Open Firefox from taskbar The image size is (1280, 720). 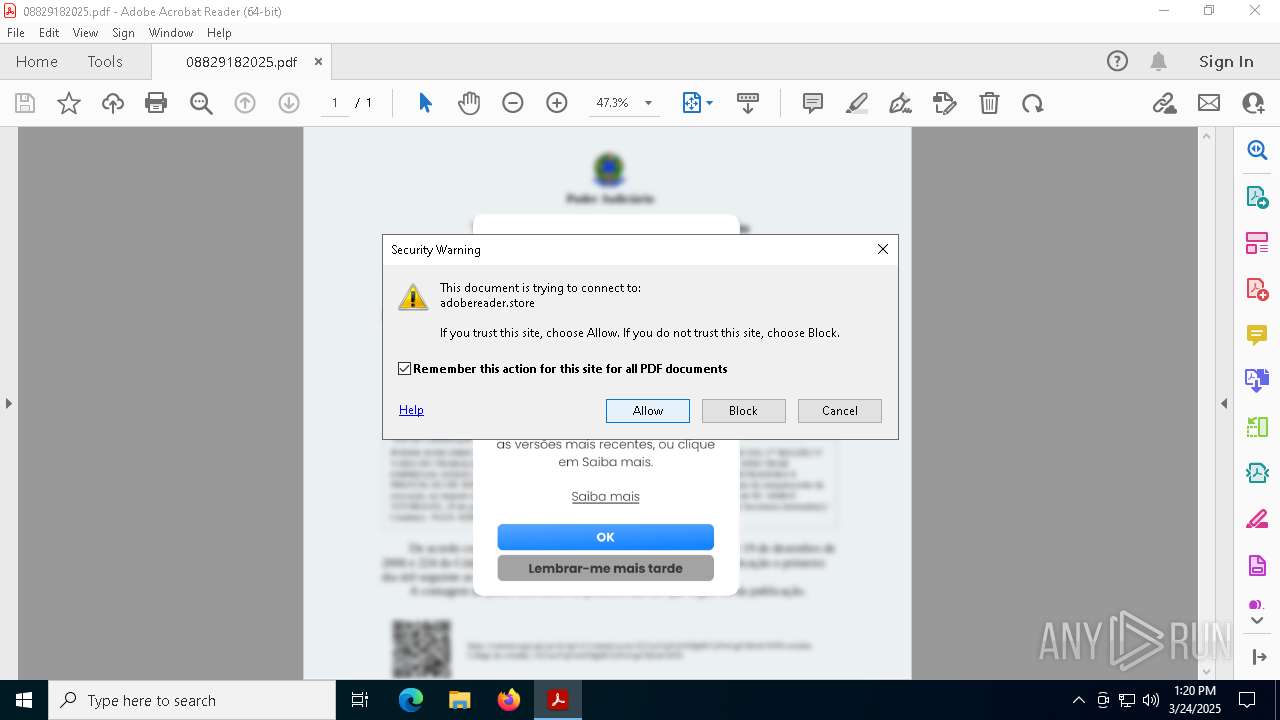tap(508, 700)
